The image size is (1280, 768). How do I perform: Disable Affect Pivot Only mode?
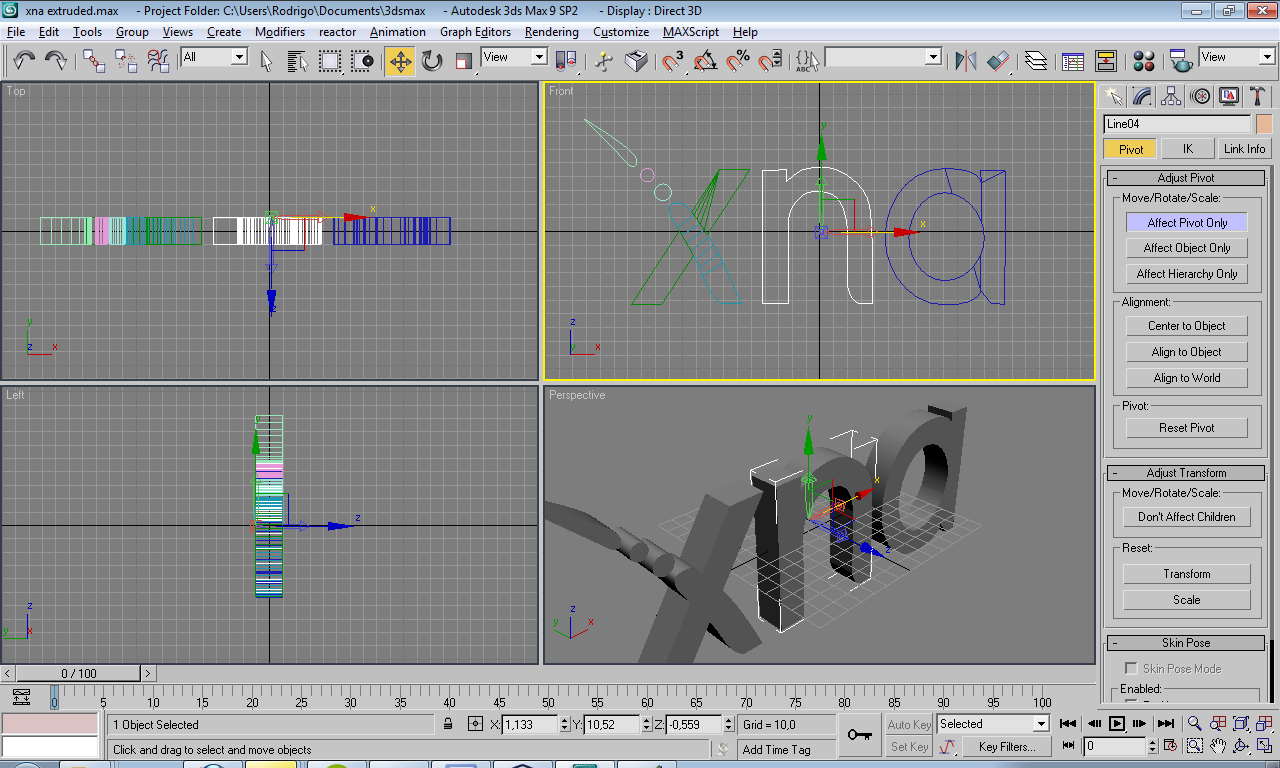pos(1187,222)
